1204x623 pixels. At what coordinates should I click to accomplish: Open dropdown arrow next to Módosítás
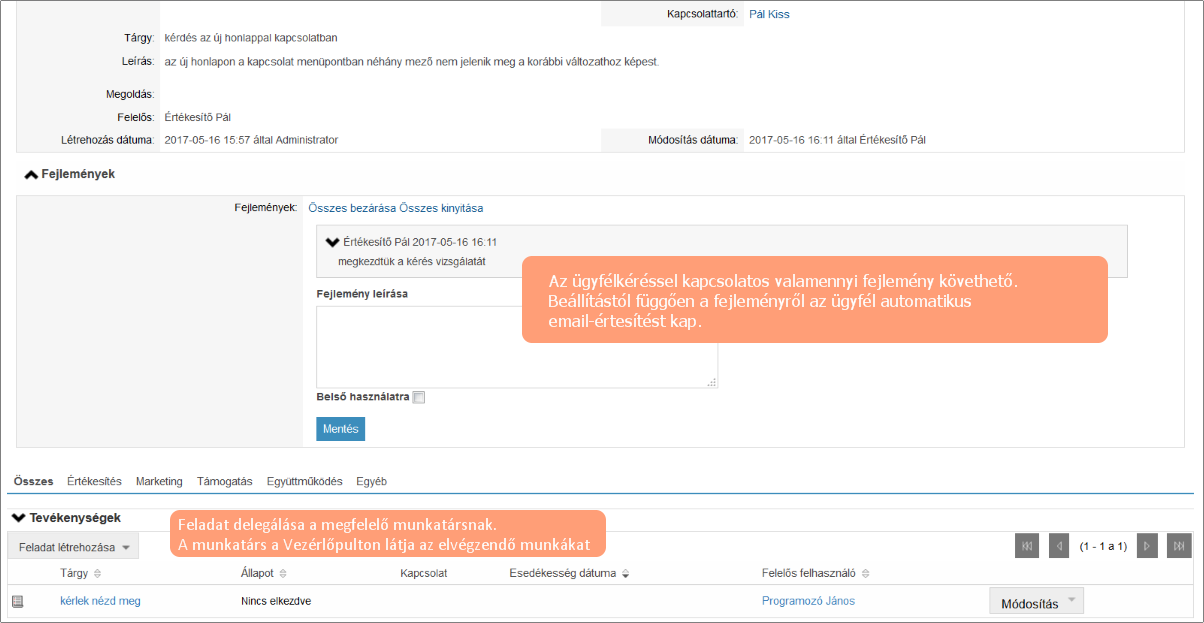click(x=1071, y=600)
